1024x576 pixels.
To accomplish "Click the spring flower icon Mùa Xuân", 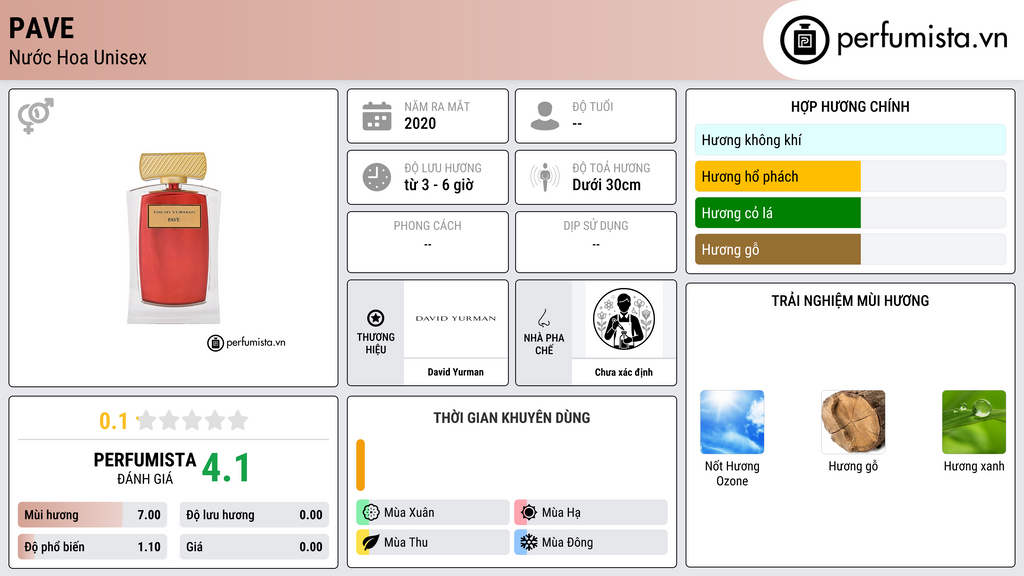I will pyautogui.click(x=371, y=513).
